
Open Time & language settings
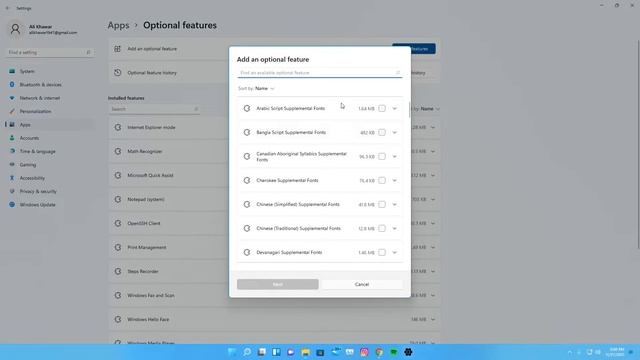(x=49, y=151)
